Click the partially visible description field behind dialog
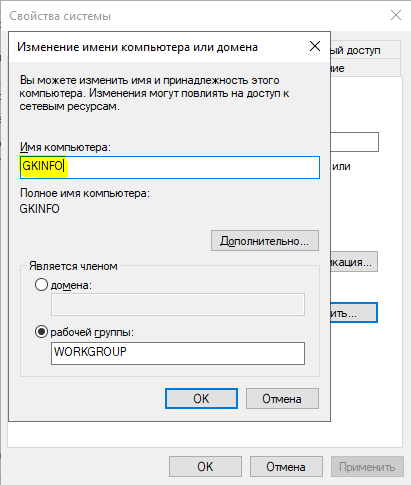Image resolution: width=411 pixels, height=485 pixels. click(x=355, y=142)
